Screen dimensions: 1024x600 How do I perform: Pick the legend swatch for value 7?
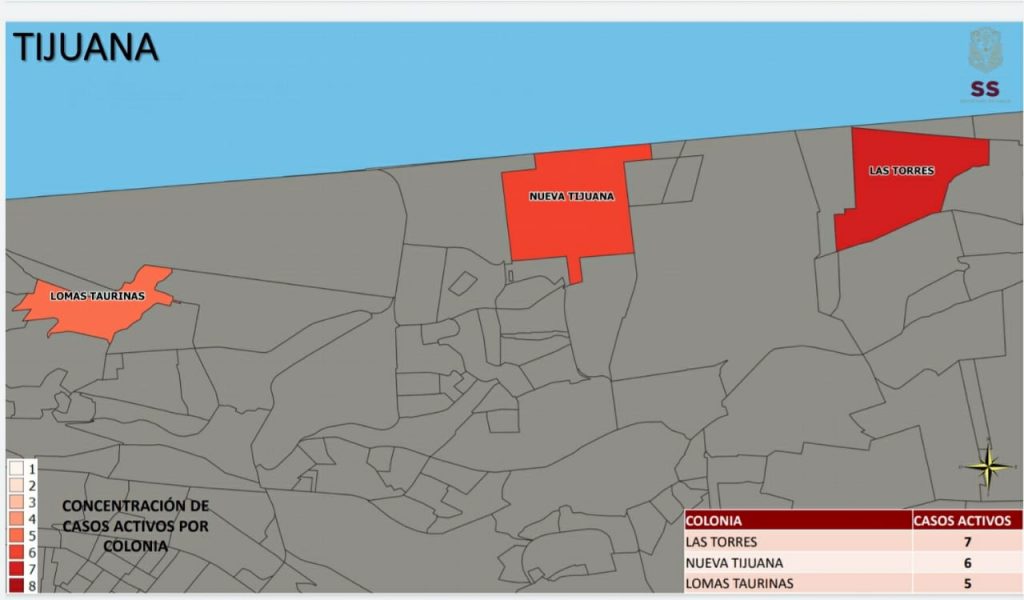pos(16,569)
